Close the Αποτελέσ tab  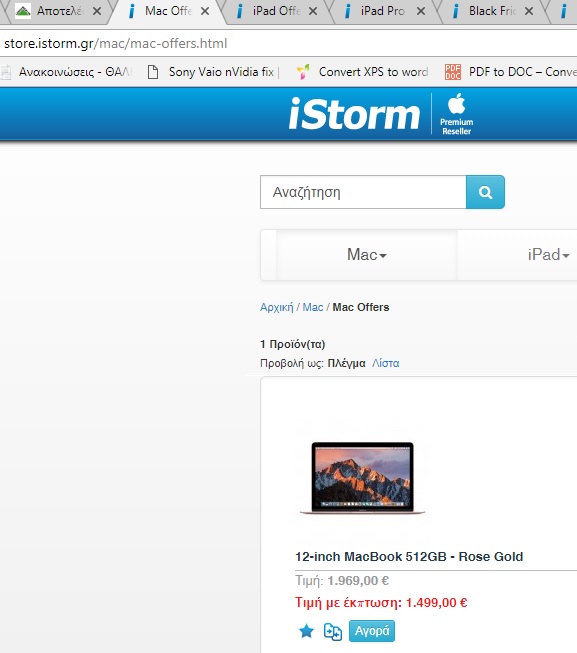click(x=97, y=11)
